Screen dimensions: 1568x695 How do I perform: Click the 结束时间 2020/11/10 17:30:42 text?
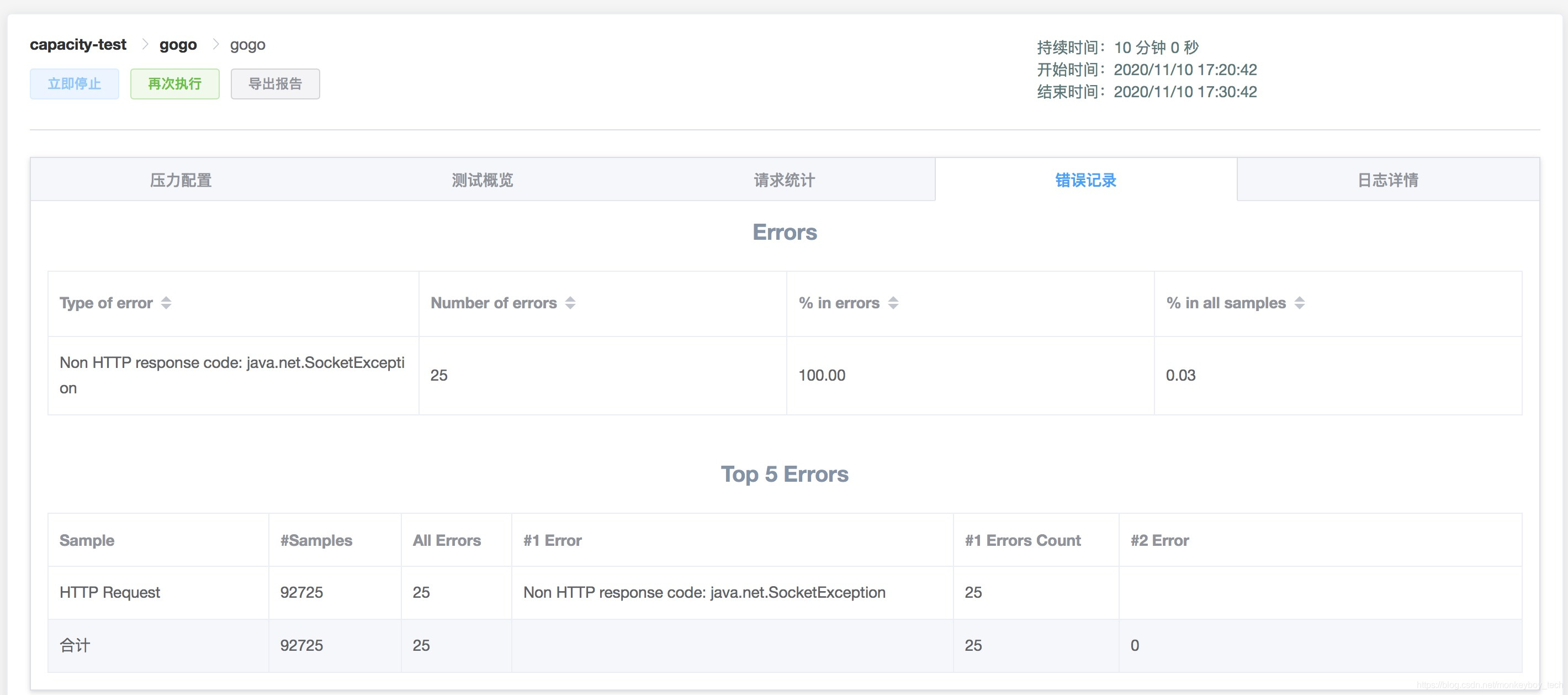coord(1147,91)
